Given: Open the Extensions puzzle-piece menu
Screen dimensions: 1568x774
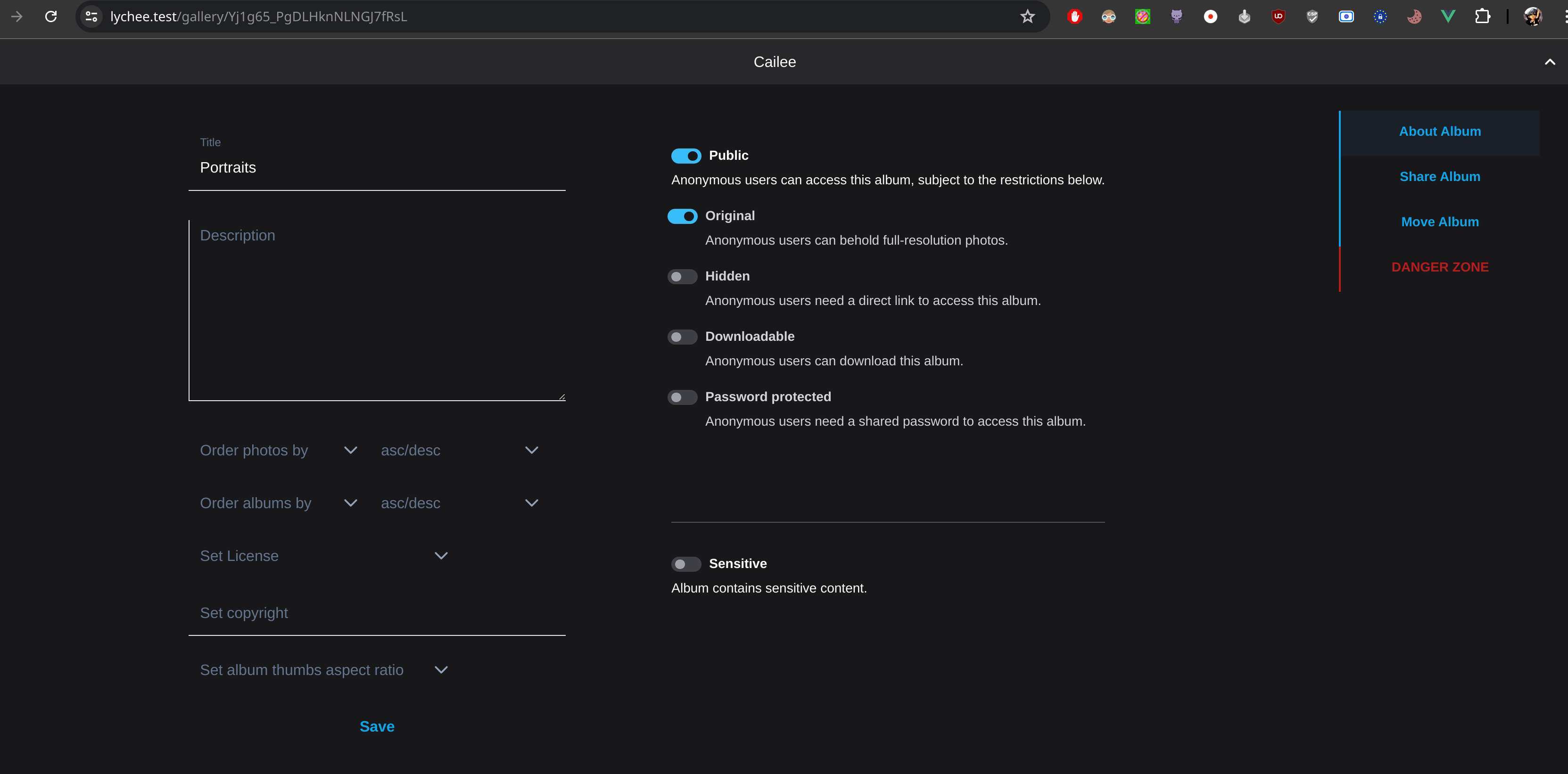Looking at the screenshot, I should [1482, 16].
